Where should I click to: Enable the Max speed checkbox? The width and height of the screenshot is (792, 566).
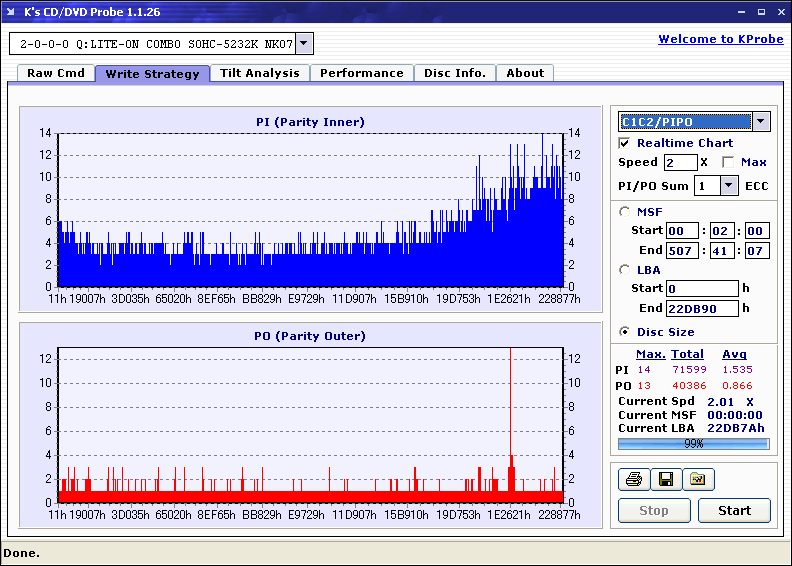(728, 162)
